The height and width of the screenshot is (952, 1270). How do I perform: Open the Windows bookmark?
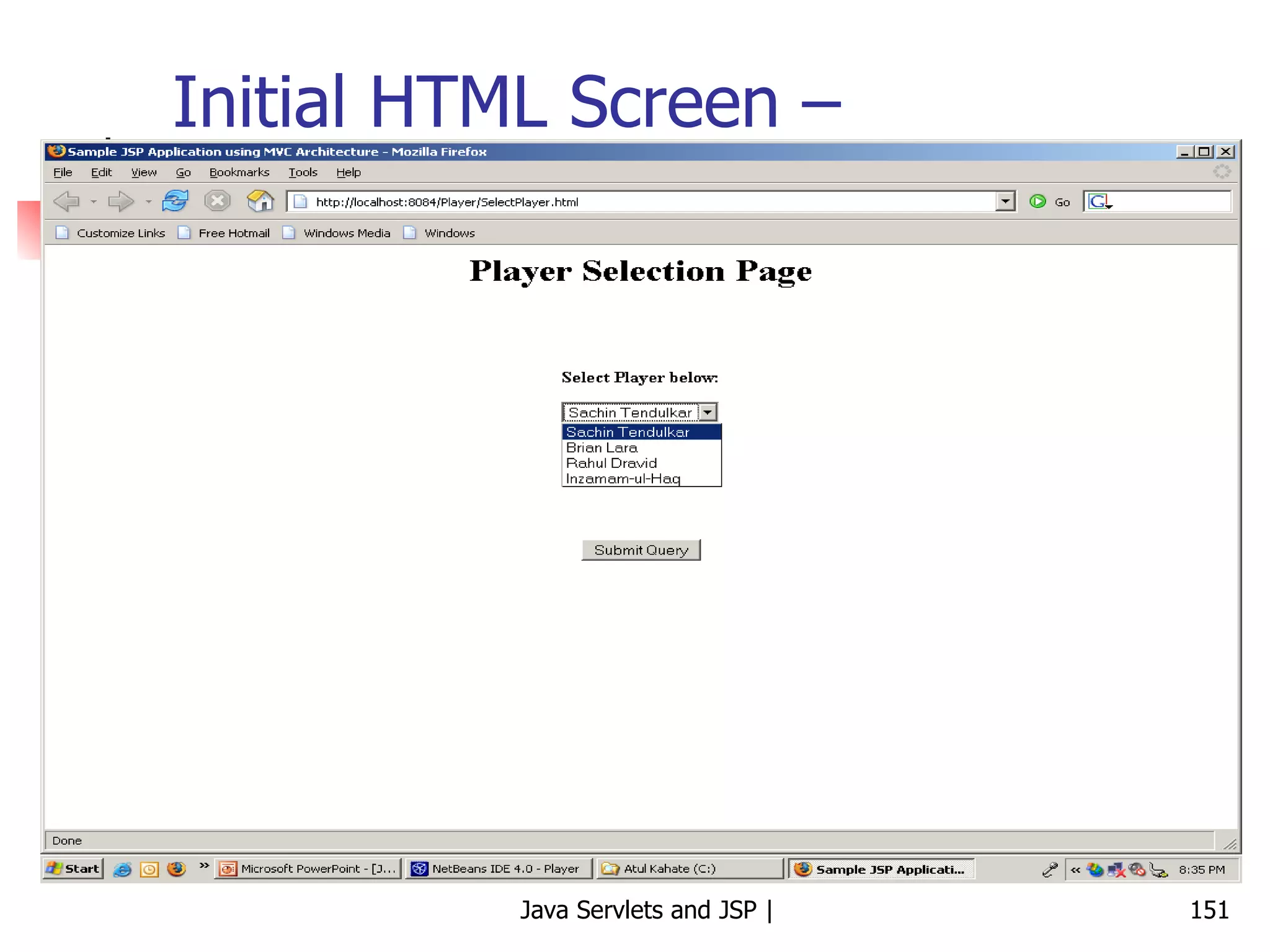pos(439,233)
